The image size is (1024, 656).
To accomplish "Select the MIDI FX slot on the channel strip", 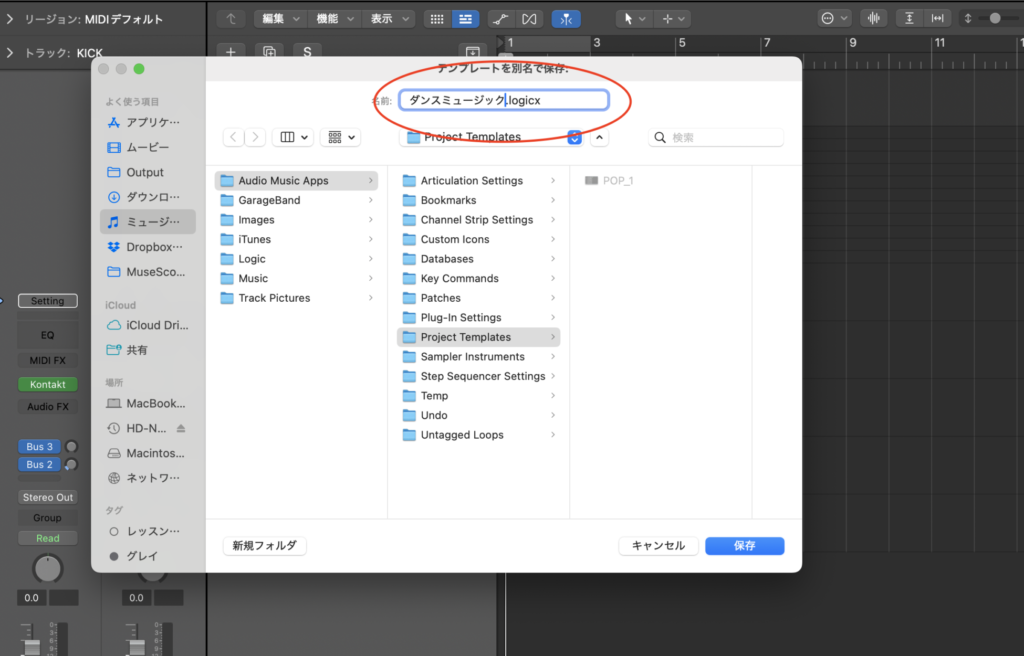I will (47, 360).
